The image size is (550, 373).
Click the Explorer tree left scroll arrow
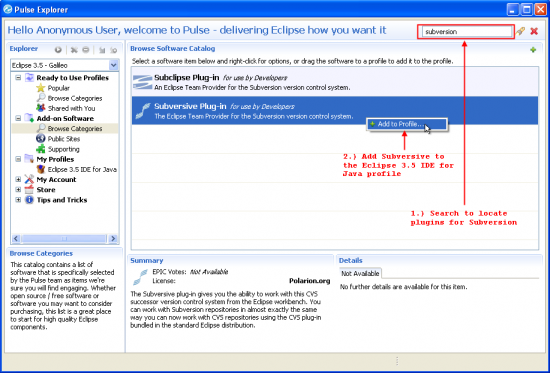pyautogui.click(x=16, y=239)
